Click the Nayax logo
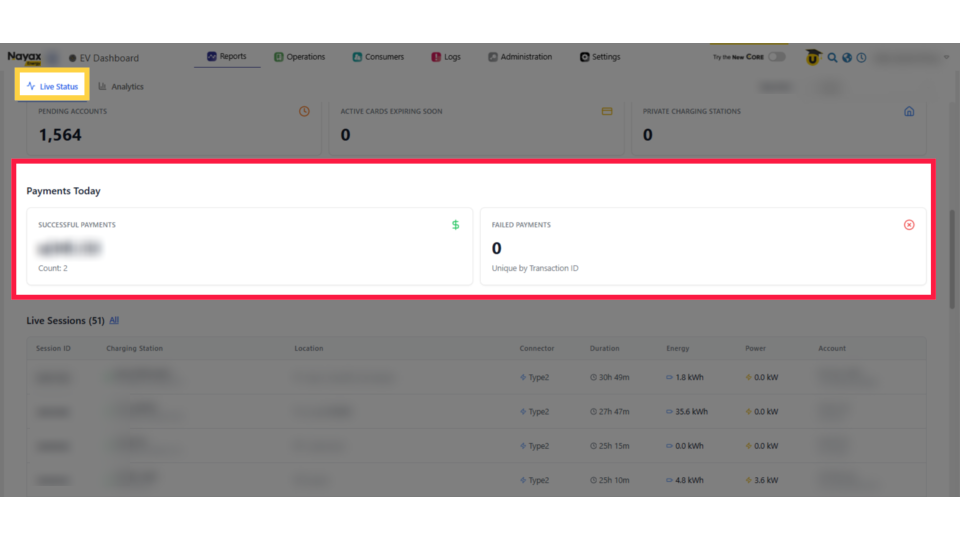The image size is (960, 540). point(24,58)
